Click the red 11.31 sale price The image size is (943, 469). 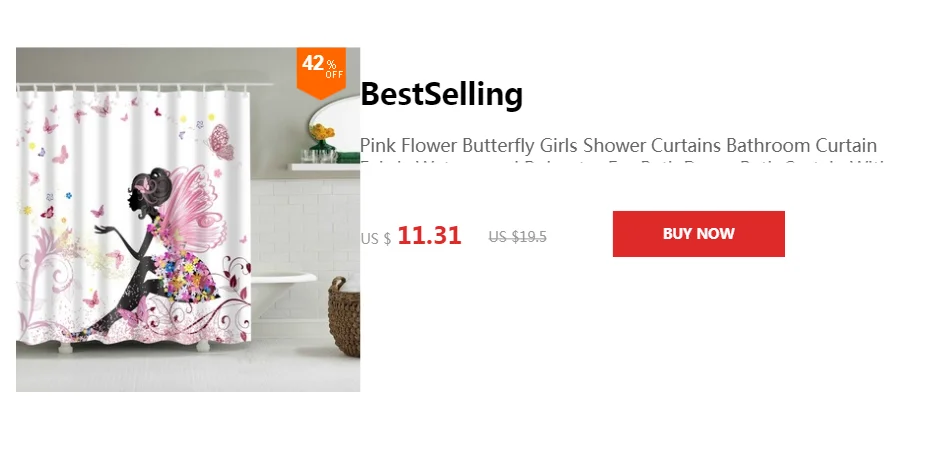429,235
